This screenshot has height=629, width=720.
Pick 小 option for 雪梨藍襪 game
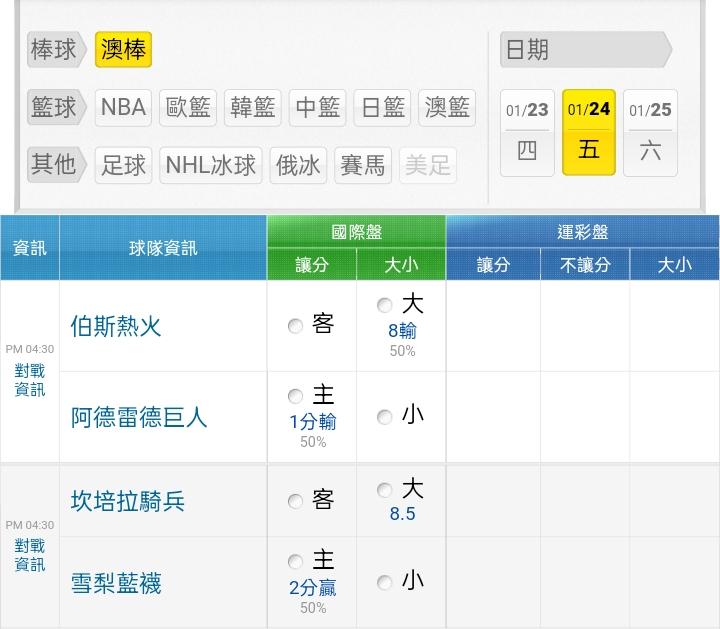pos(385,582)
